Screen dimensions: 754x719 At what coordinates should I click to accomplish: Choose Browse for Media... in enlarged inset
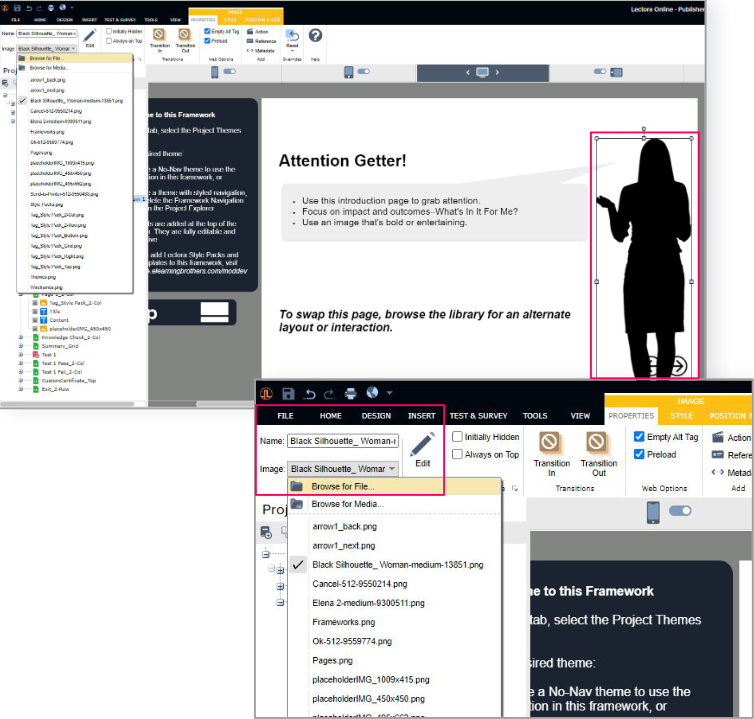(346, 504)
